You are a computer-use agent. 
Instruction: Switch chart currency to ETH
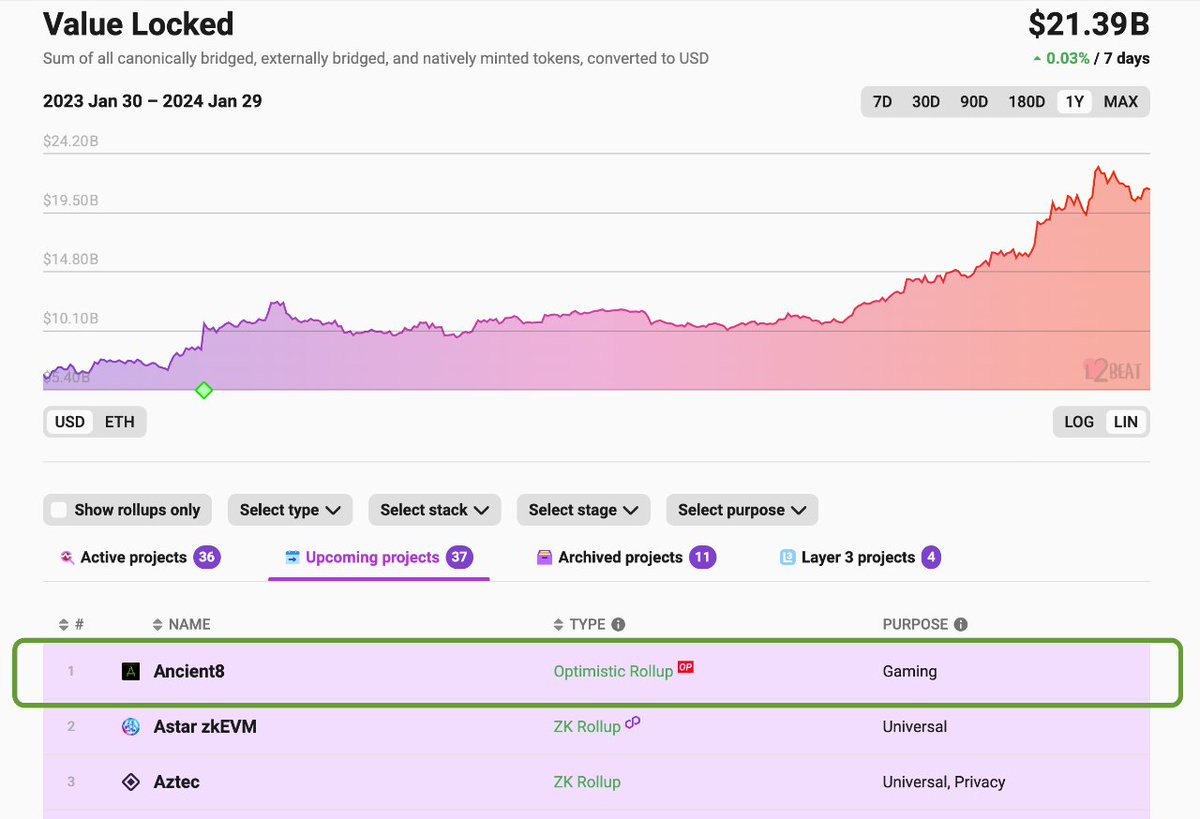[120, 422]
